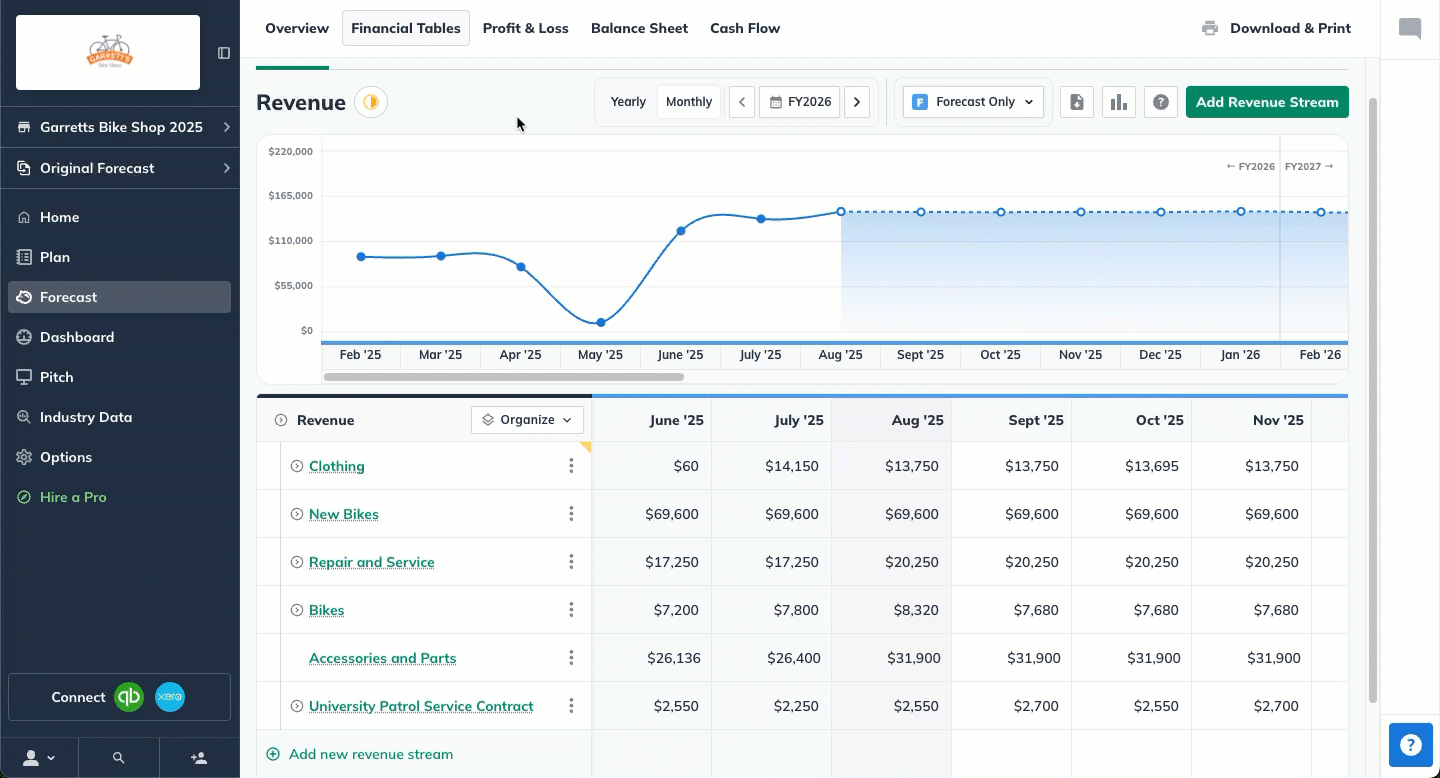
Task: Open the help question-mark icon in toolbar
Action: coord(1161,102)
